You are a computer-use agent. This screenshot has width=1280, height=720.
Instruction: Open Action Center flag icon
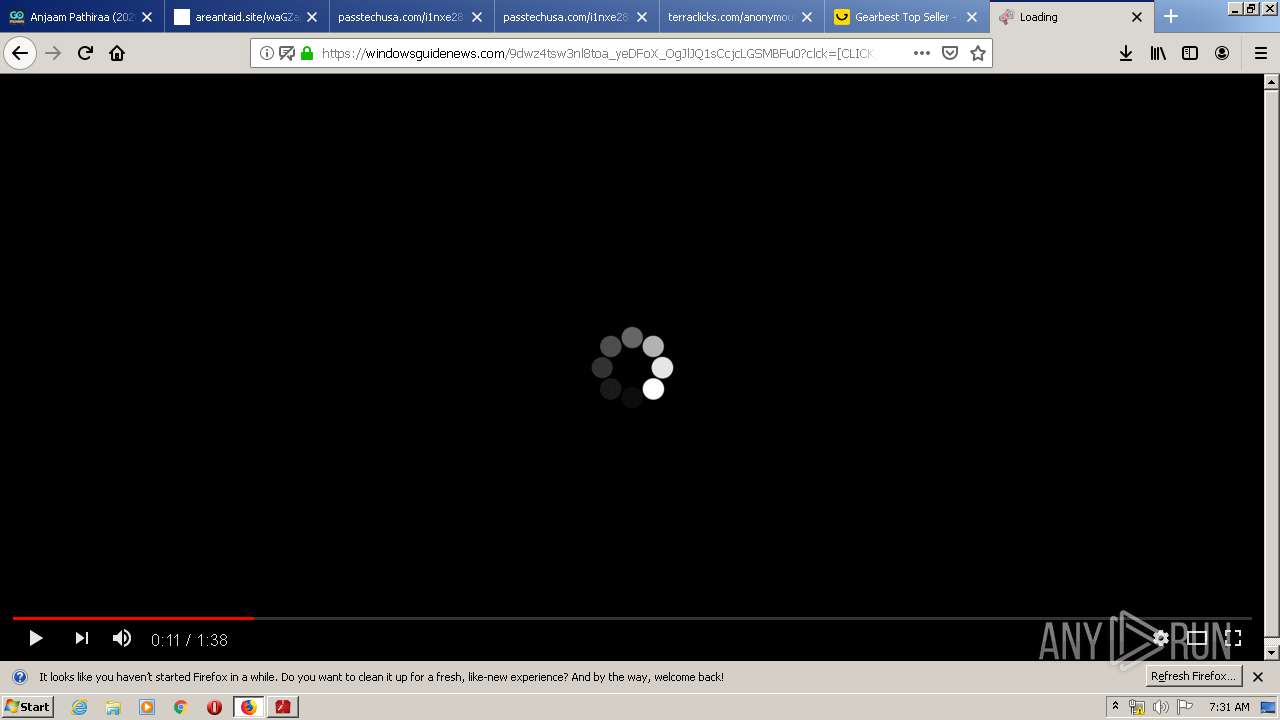pyautogui.click(x=1185, y=707)
